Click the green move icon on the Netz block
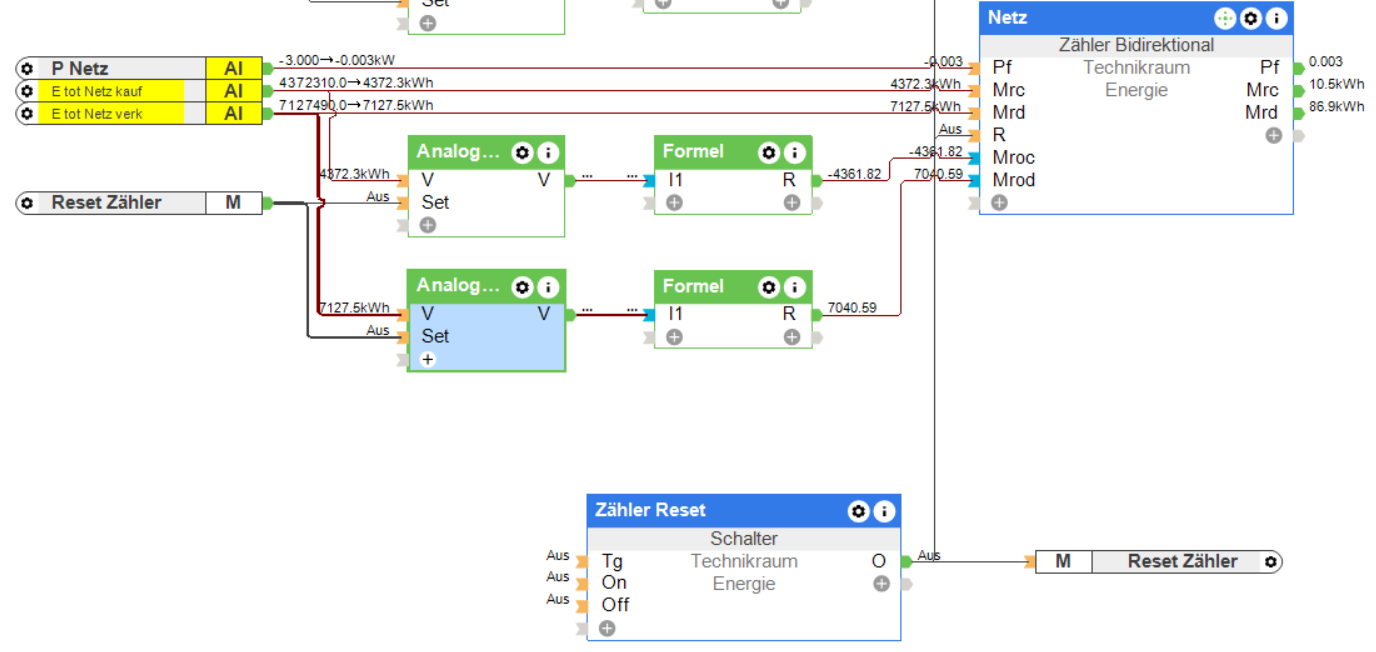This screenshot has height=652, width=1376. (1225, 18)
